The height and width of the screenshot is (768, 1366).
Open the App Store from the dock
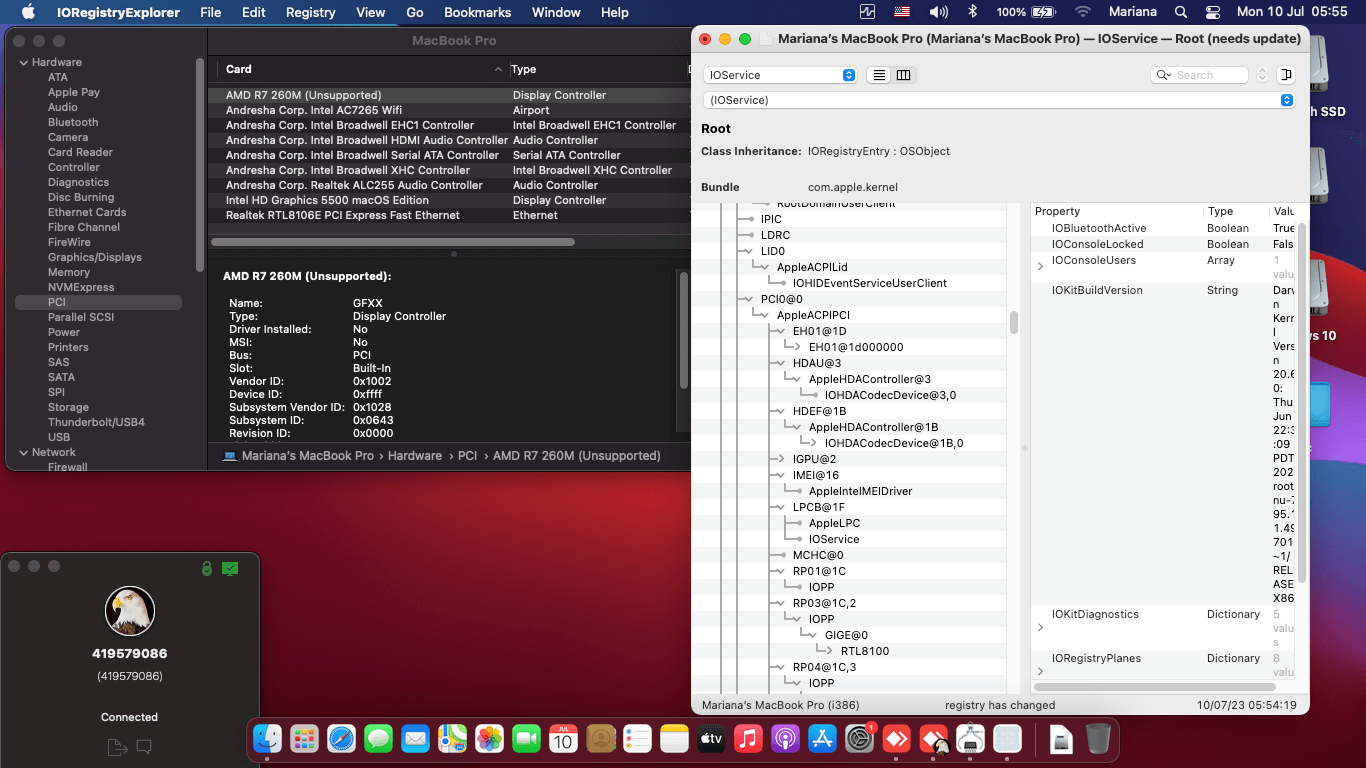[822, 739]
